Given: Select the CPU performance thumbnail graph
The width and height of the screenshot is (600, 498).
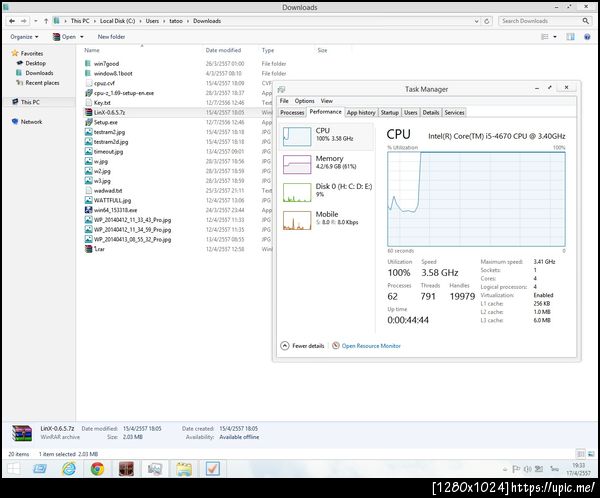Looking at the screenshot, I should click(x=297, y=136).
